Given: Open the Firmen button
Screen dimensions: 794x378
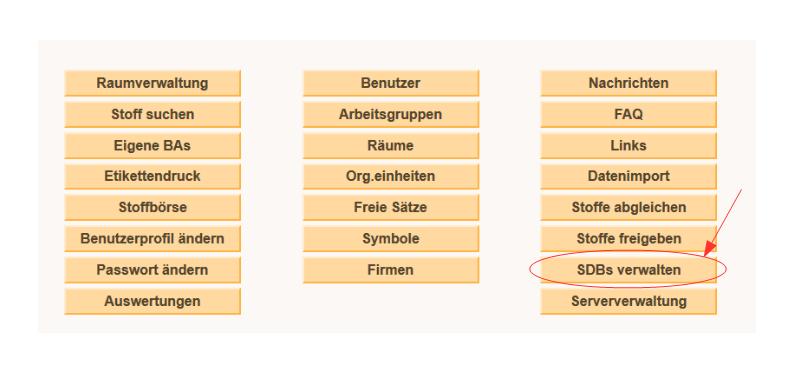Looking at the screenshot, I should coord(391,270).
